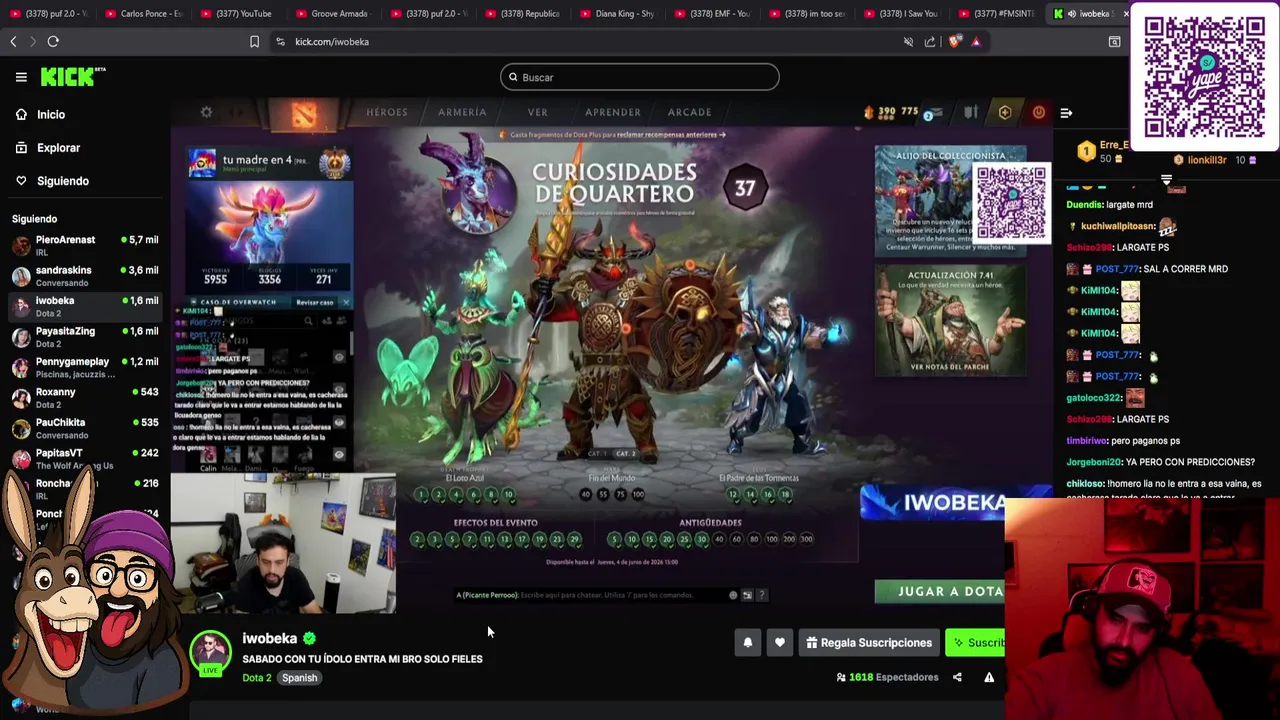Click Regala Suscripciones button
The image size is (1280, 720).
click(869, 643)
